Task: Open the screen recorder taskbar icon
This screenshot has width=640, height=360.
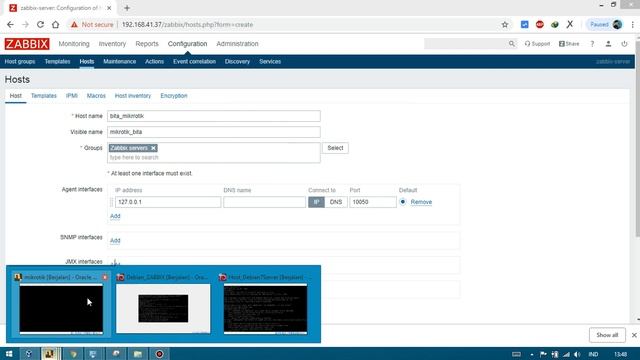Action: 159,354
